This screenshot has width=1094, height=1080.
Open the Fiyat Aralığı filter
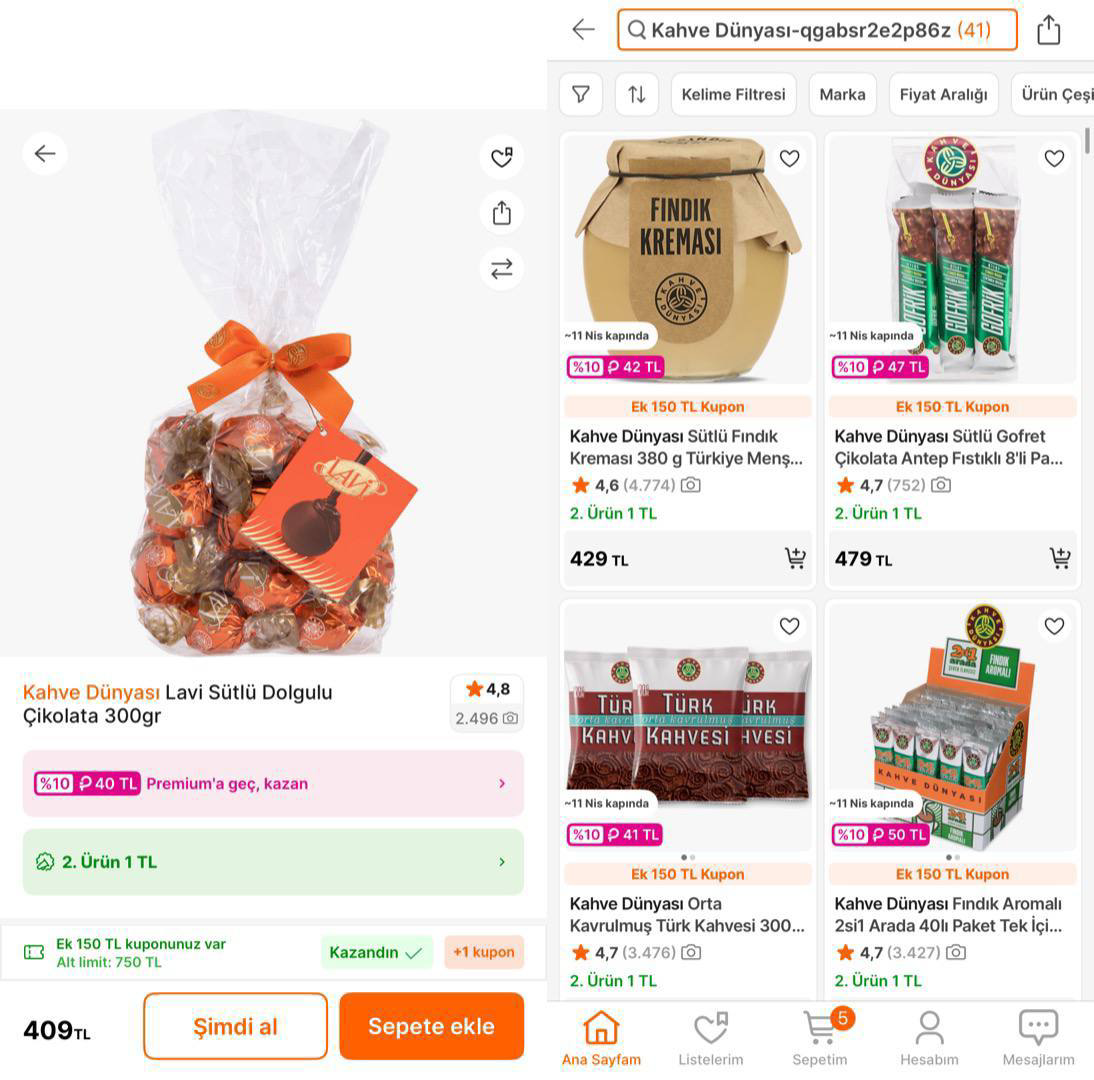pos(943,94)
